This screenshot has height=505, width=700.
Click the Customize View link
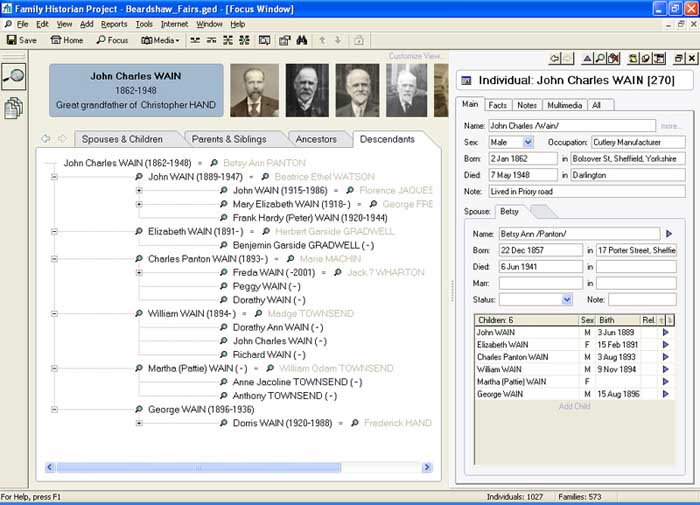(416, 57)
